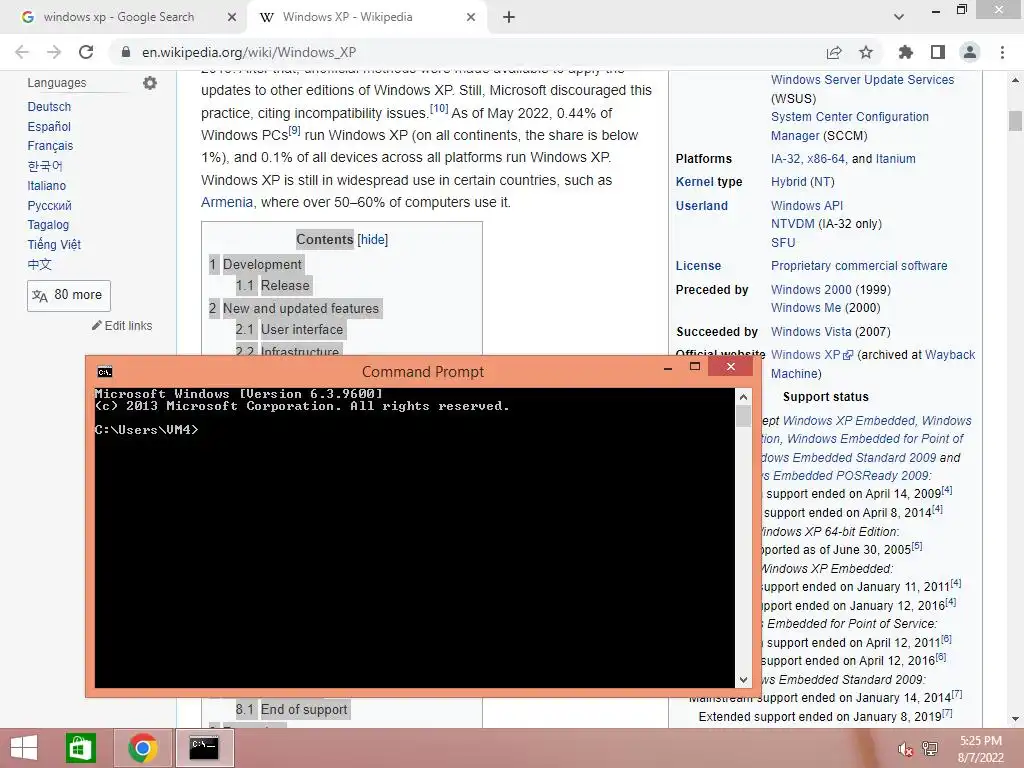Open the muted volume tray icon
The width and height of the screenshot is (1024, 768).
pos(905,749)
